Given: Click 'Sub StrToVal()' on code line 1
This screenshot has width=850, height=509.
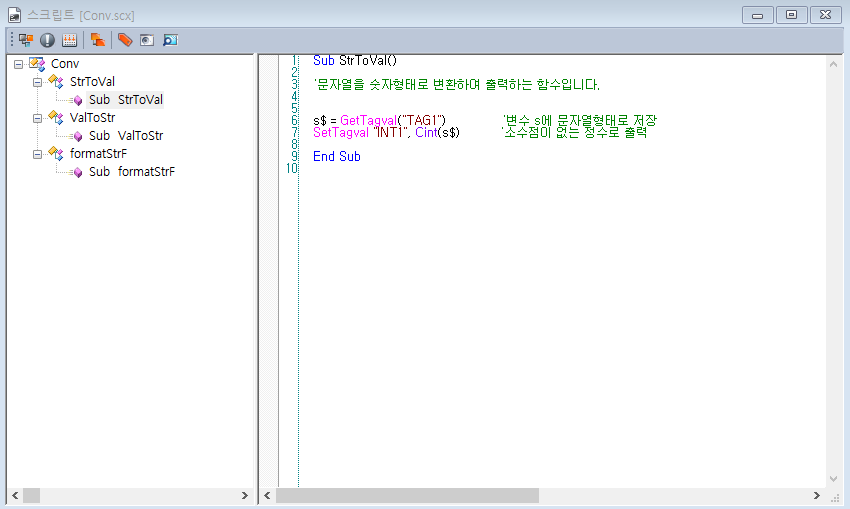Looking at the screenshot, I should 355,61.
